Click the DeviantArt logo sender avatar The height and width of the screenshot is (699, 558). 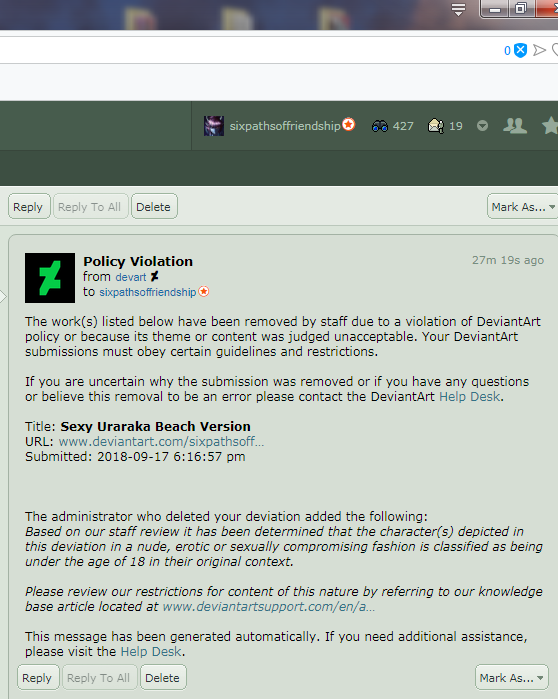point(50,278)
